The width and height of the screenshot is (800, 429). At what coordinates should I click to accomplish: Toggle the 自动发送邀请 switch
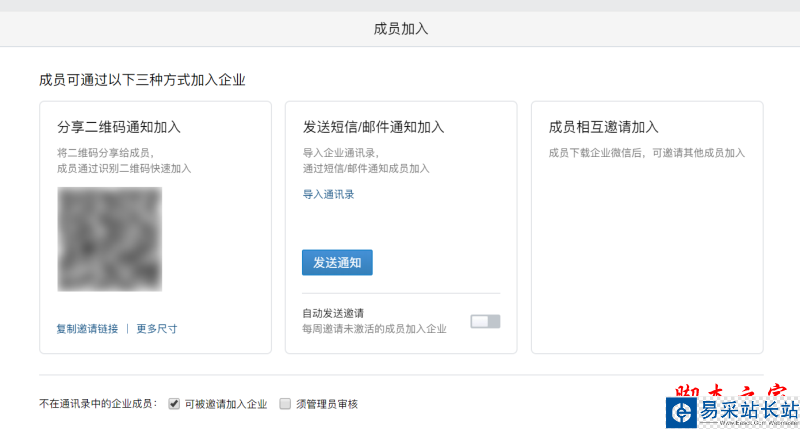tap(485, 321)
